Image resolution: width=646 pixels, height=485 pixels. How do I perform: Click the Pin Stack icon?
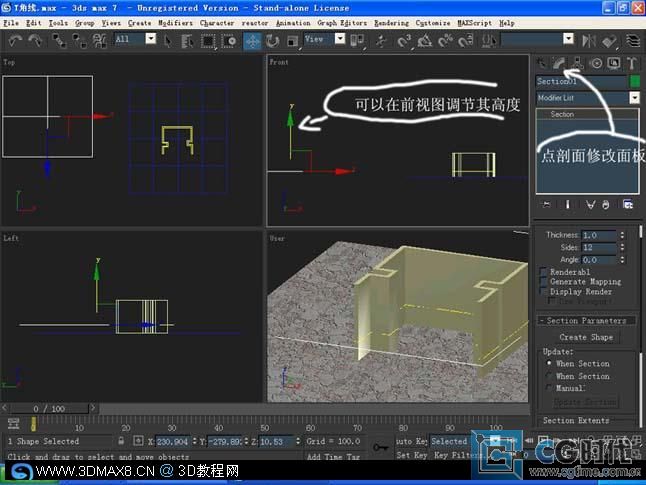(x=547, y=204)
